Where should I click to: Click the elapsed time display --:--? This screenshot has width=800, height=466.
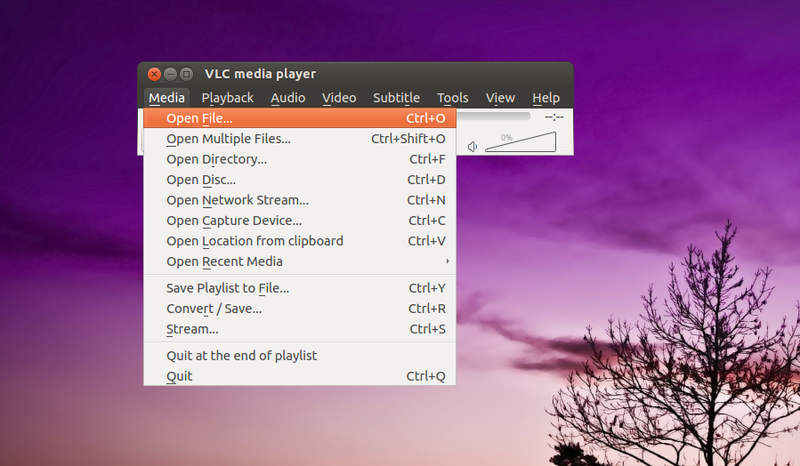click(554, 117)
